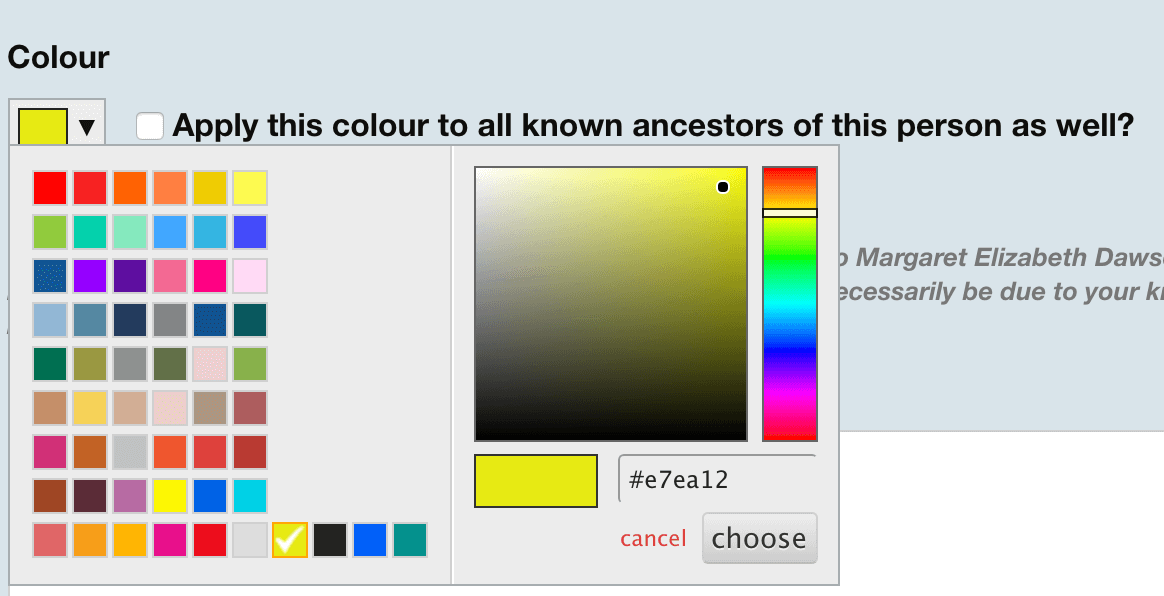Select the bright red swatch in top row
1164x596 pixels.
tap(48, 187)
